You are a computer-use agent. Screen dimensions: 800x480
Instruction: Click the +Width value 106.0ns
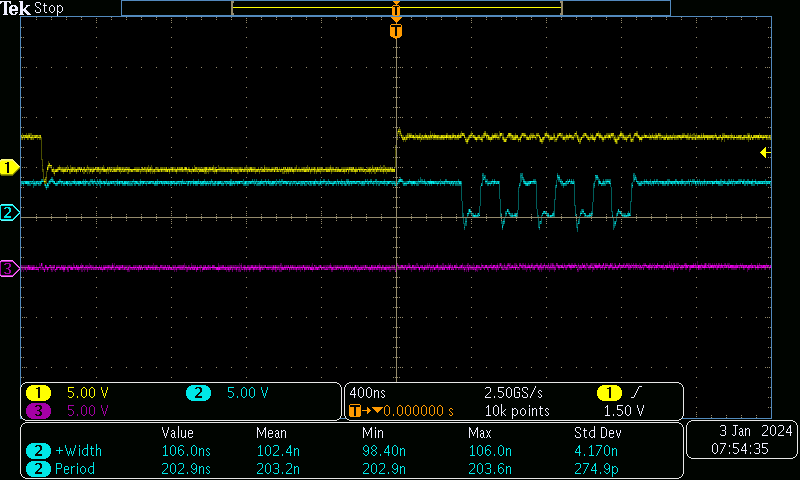186,451
